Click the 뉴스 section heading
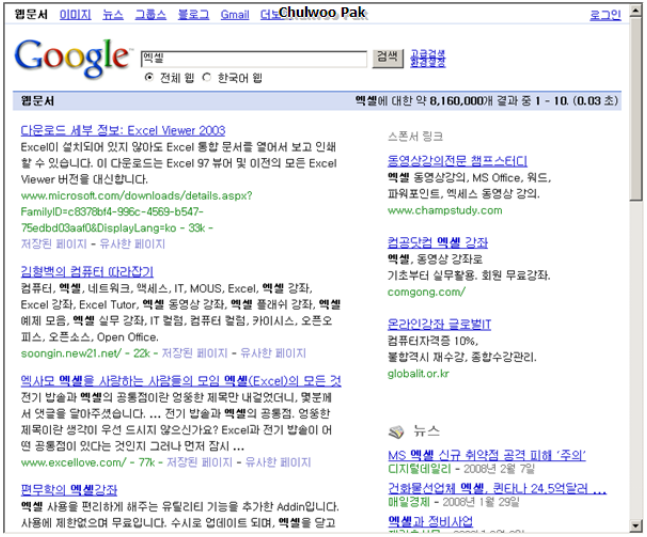This screenshot has height=537, width=647. pyautogui.click(x=427, y=431)
